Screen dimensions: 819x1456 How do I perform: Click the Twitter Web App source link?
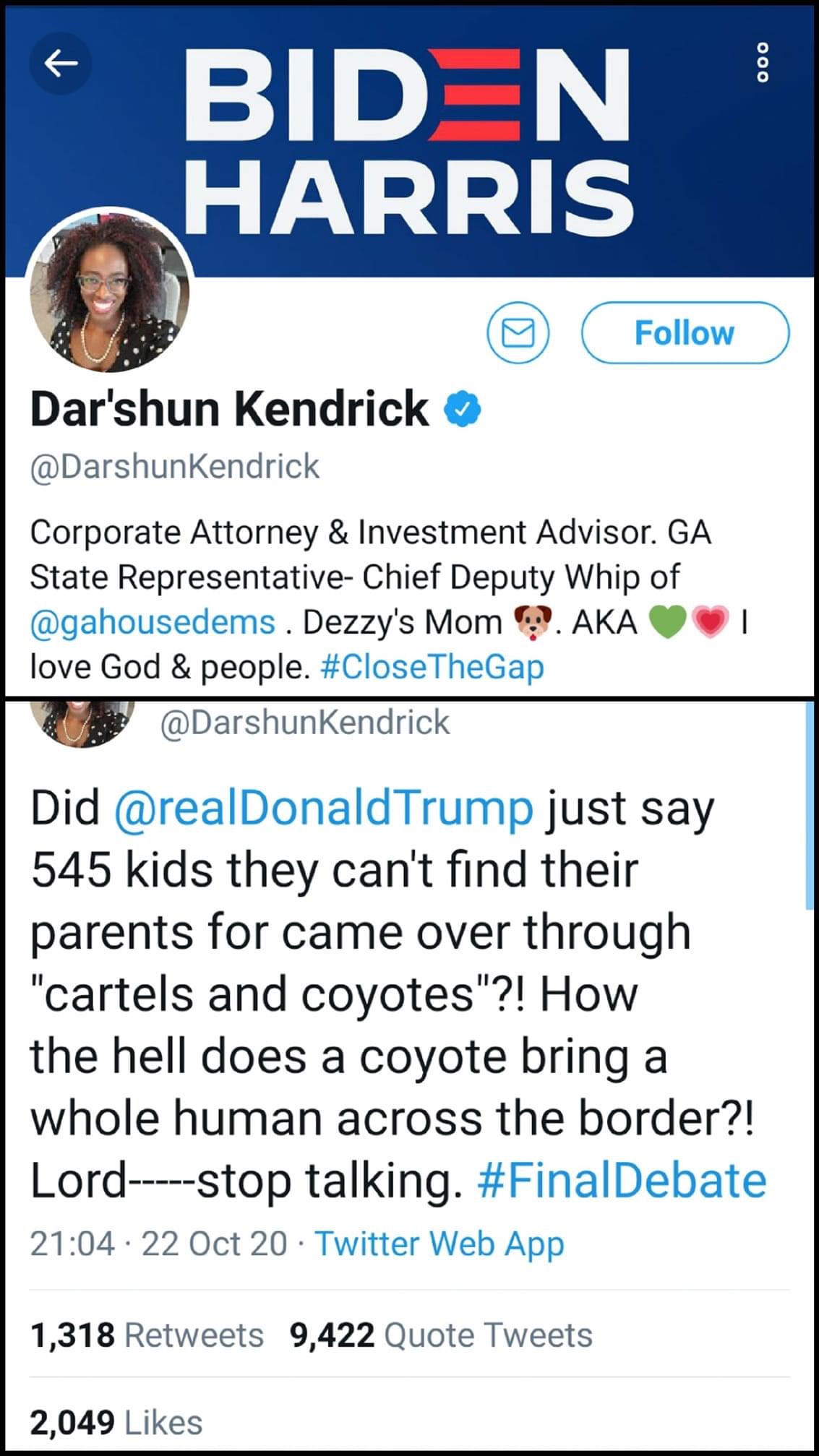439,1244
